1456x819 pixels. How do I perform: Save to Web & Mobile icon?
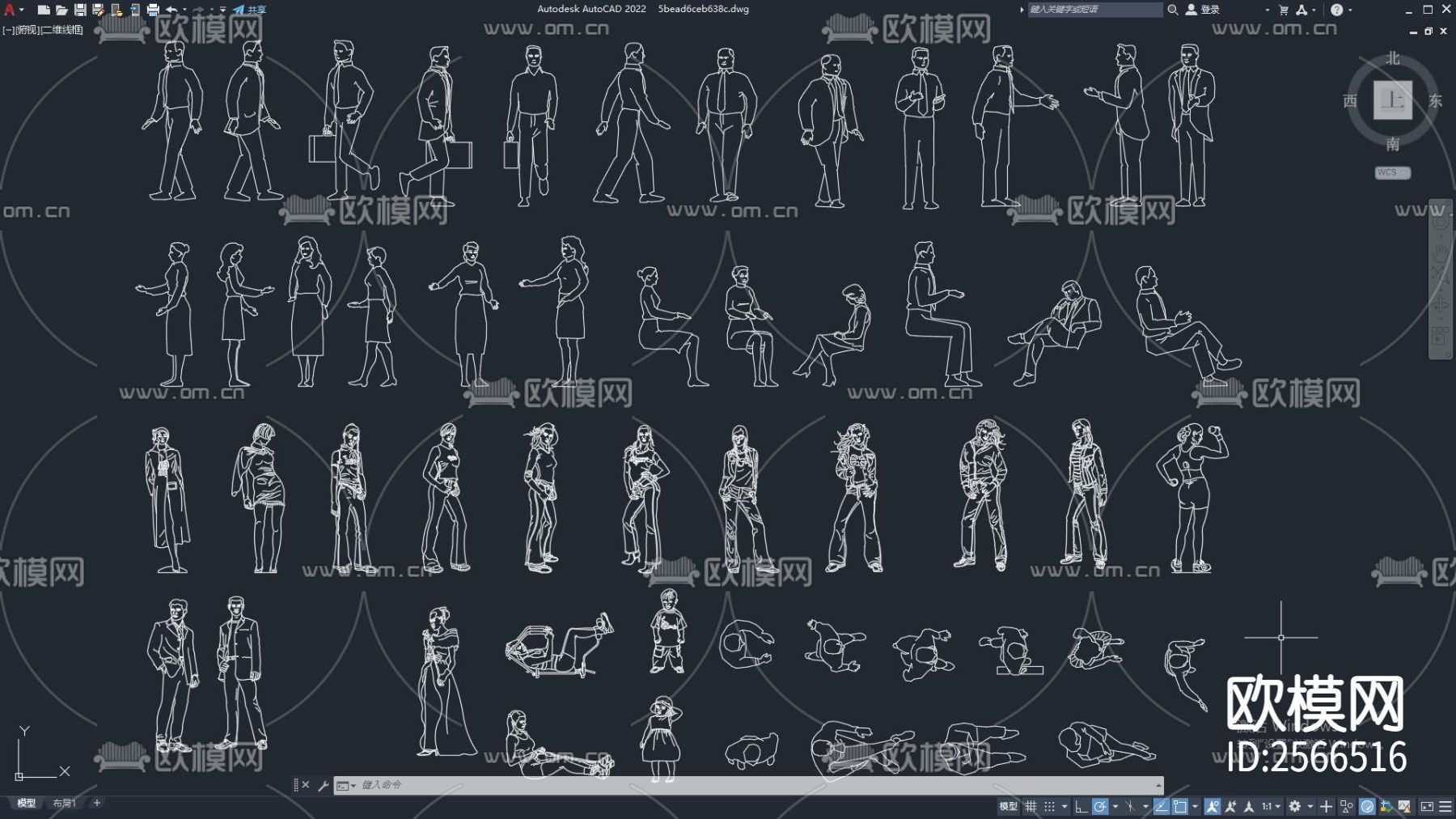(134, 10)
